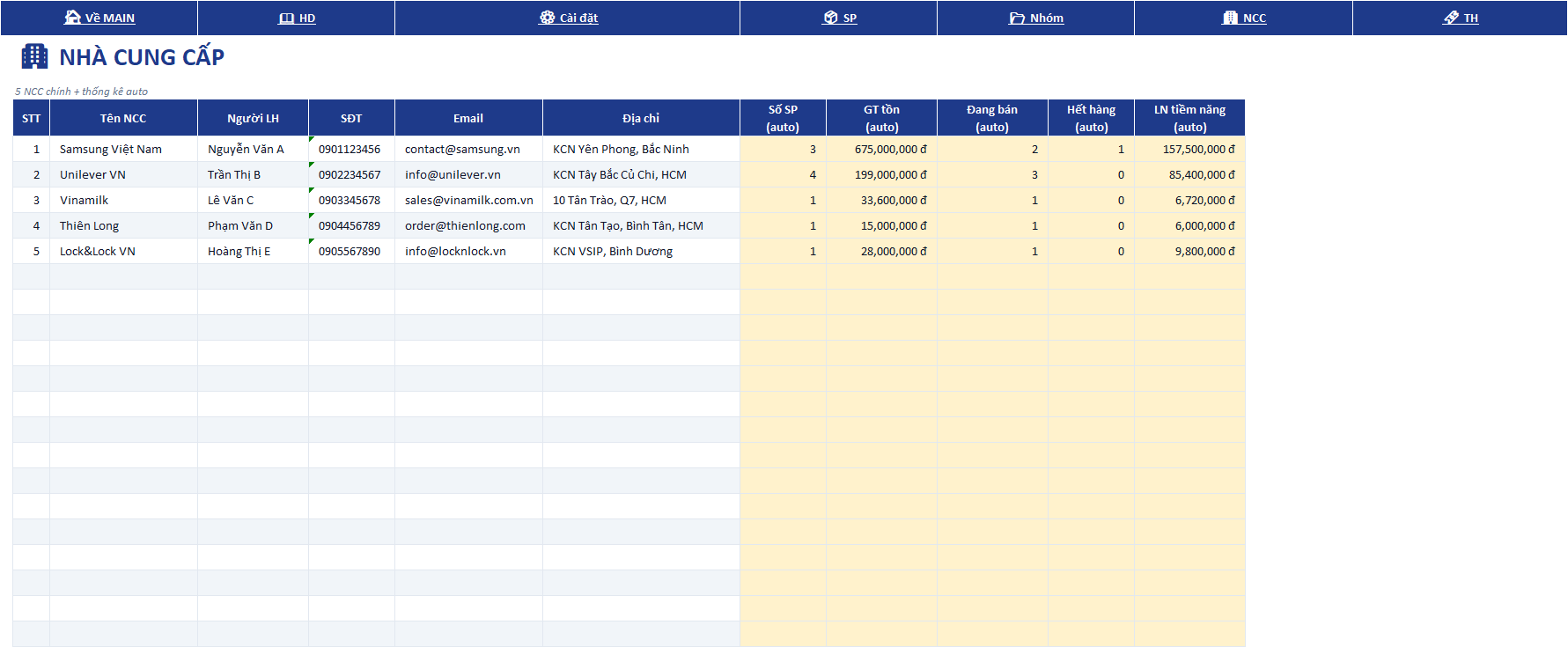Select address KCN VSIP, Bình Dương
Screen dimensions: 1568x647
[641, 251]
